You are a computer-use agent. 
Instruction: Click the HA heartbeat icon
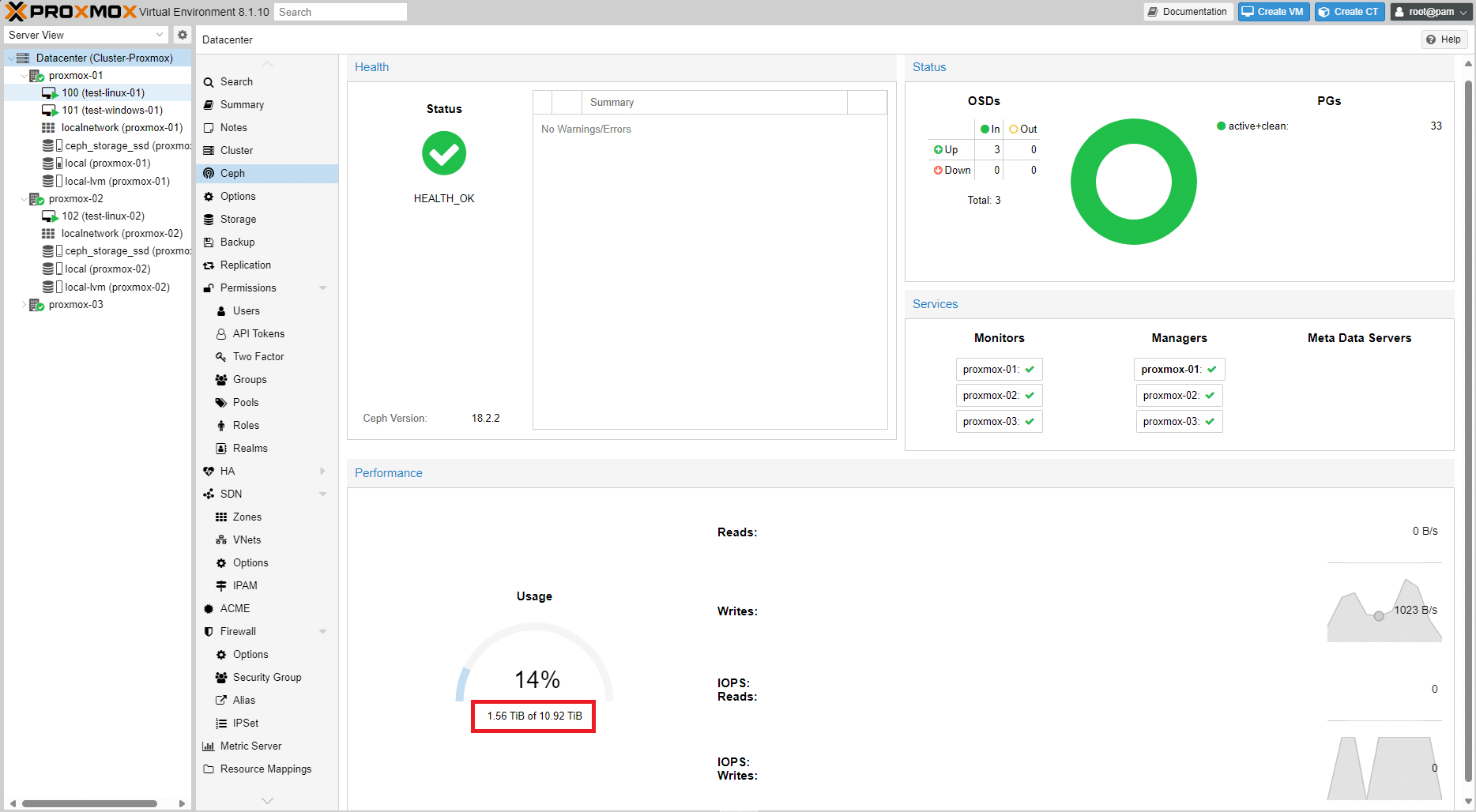click(209, 472)
